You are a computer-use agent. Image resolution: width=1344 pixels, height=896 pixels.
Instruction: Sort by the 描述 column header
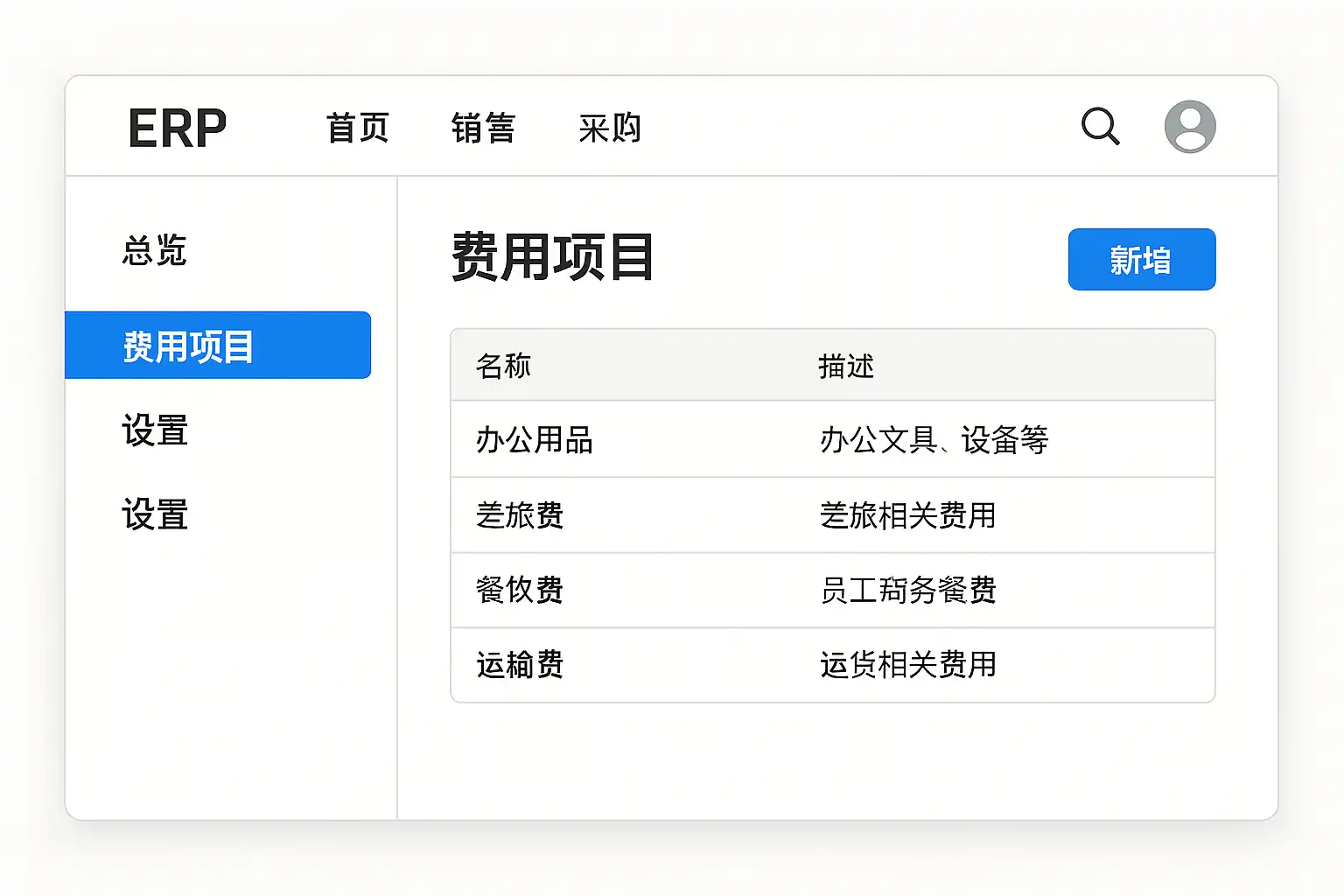click(x=846, y=366)
